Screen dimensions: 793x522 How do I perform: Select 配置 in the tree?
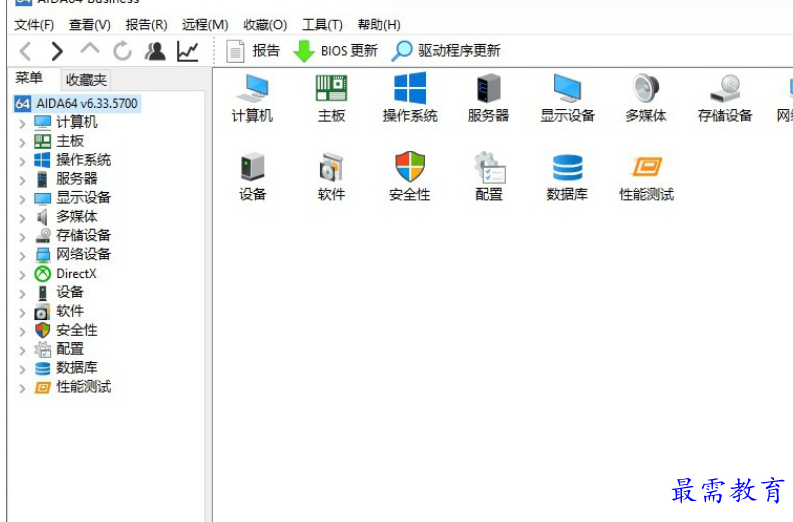pyautogui.click(x=70, y=349)
